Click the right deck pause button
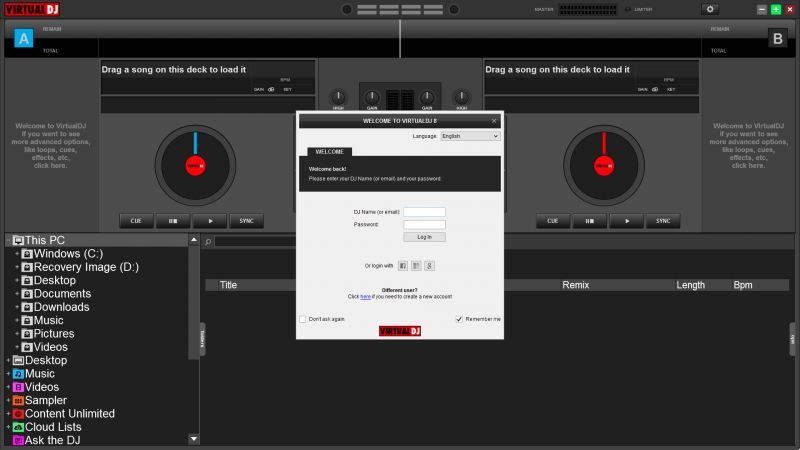Screen dimensions: 800x450 (x=590, y=221)
